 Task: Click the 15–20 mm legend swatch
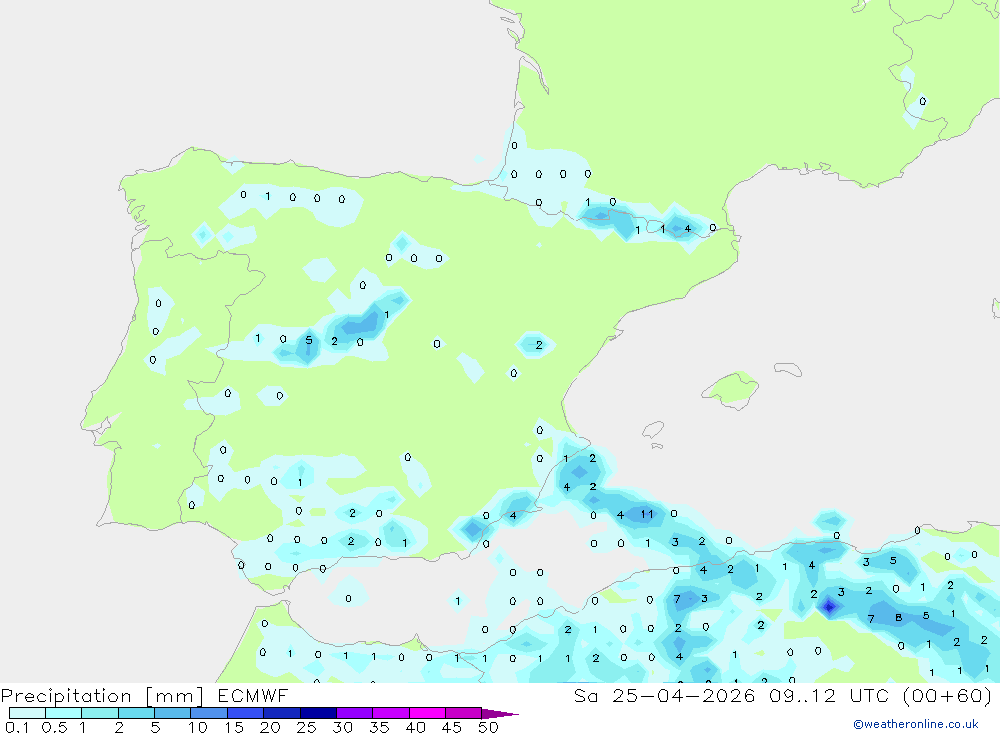click(245, 713)
